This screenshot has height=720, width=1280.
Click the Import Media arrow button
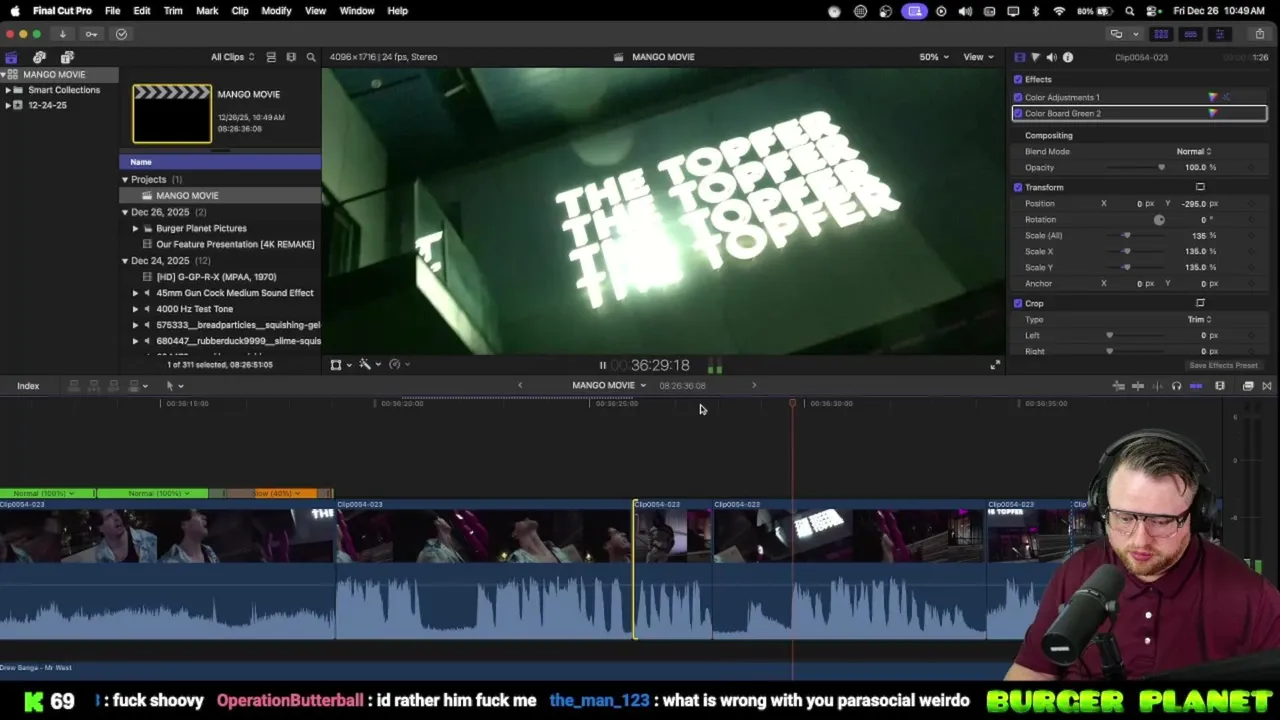(62, 34)
